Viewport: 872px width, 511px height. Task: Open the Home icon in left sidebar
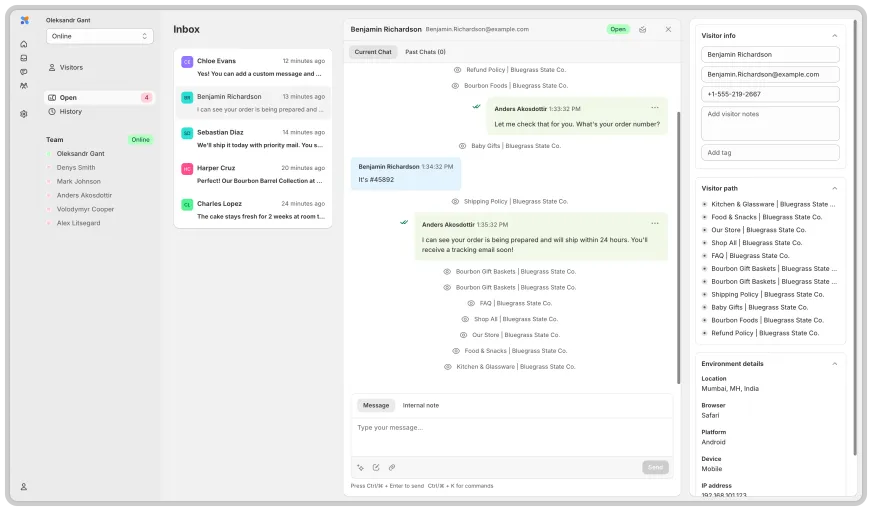tap(24, 44)
